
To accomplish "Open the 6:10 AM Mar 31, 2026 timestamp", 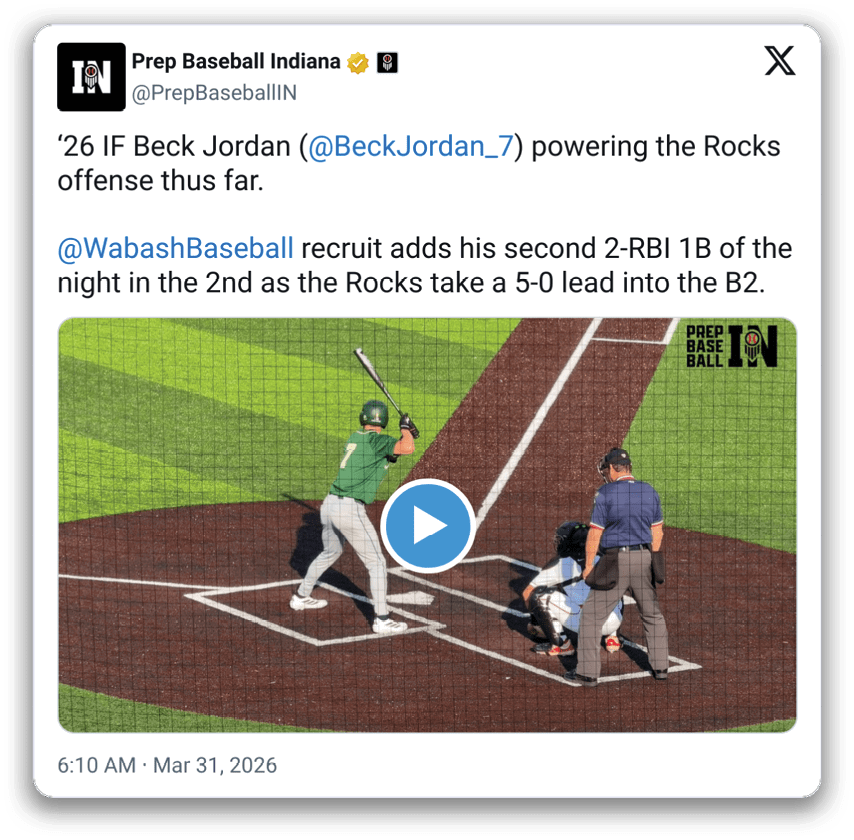I will tap(167, 765).
